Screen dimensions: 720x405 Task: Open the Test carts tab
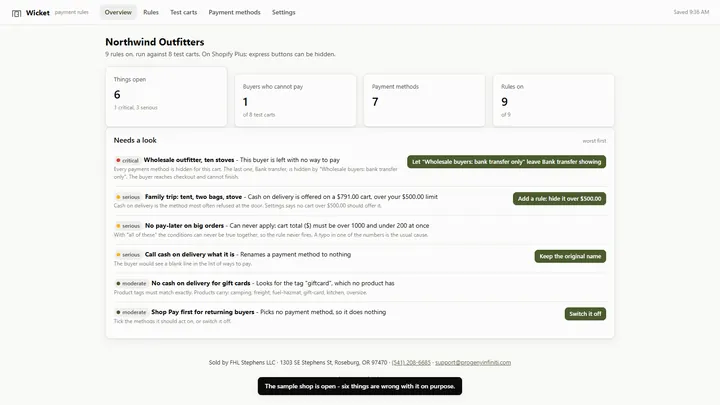click(183, 12)
